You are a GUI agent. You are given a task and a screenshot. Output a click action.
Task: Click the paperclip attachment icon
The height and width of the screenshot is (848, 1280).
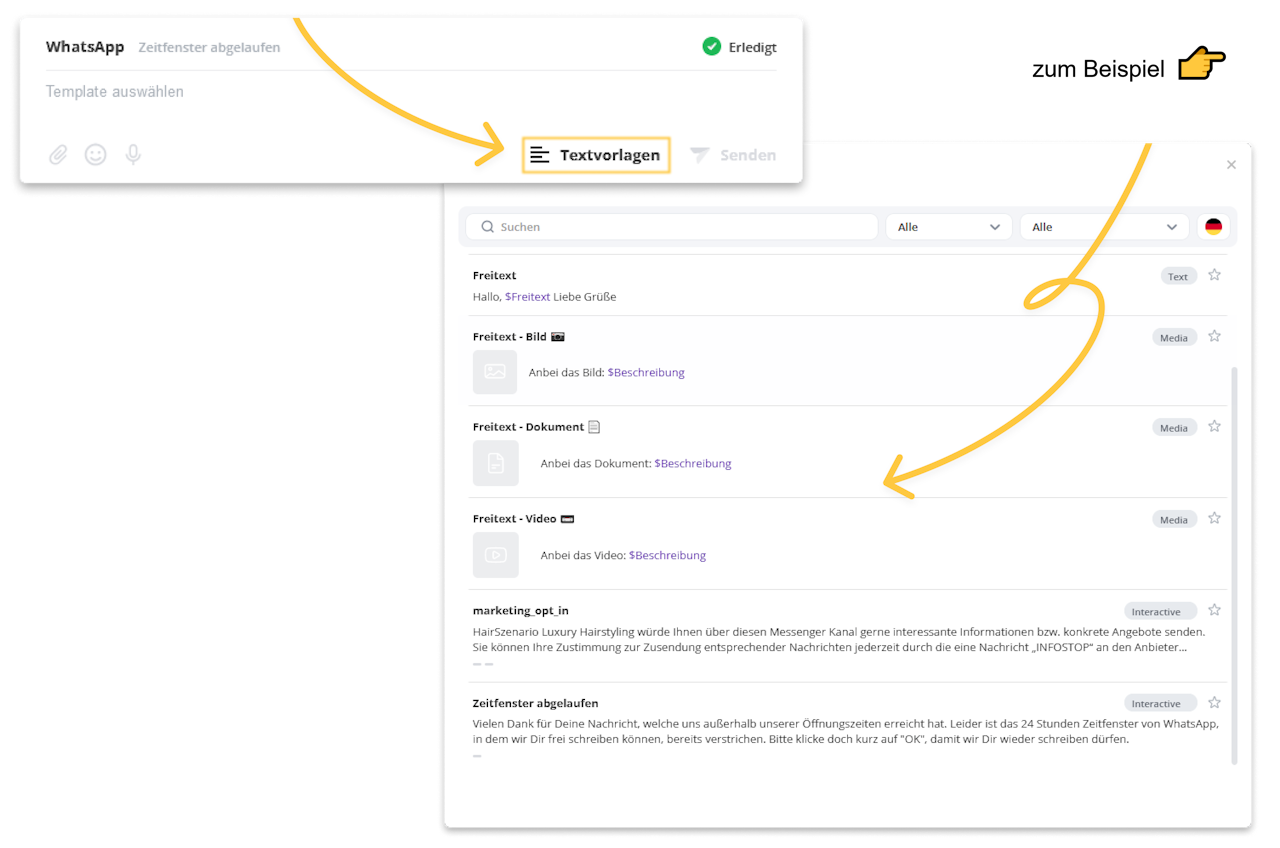pos(59,155)
